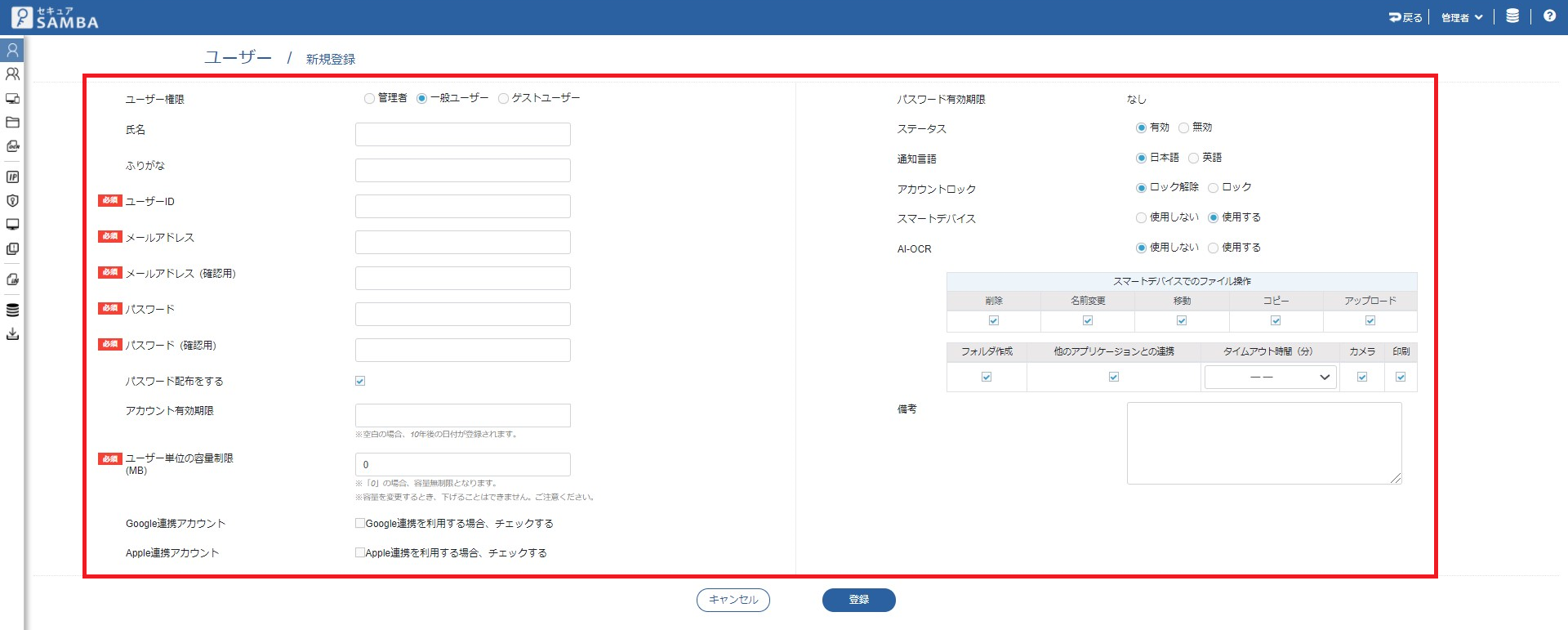
Task: Select the 管理者 user role radio button
Action: pyautogui.click(x=369, y=99)
